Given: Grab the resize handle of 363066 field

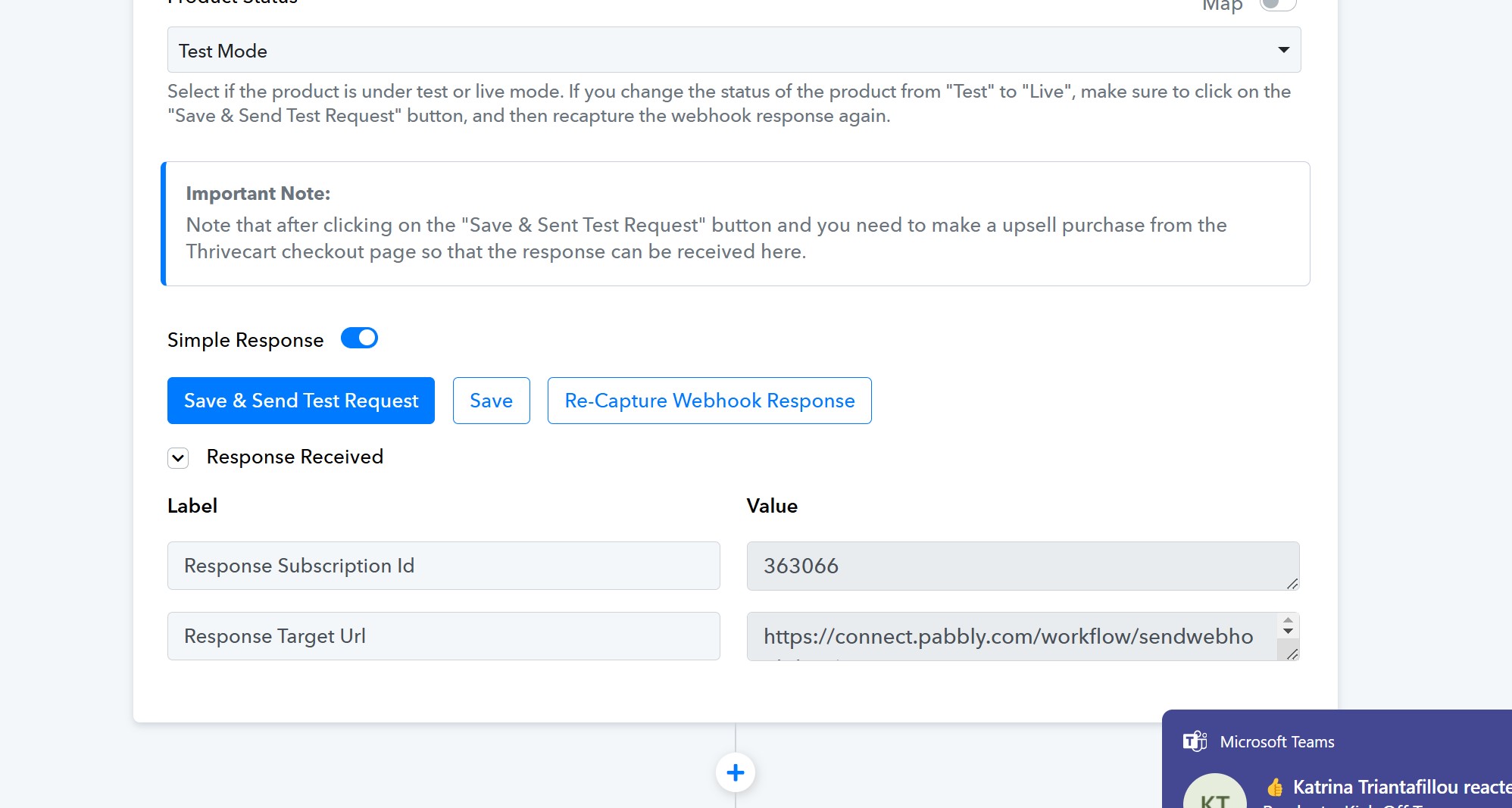Looking at the screenshot, I should coord(1292,584).
